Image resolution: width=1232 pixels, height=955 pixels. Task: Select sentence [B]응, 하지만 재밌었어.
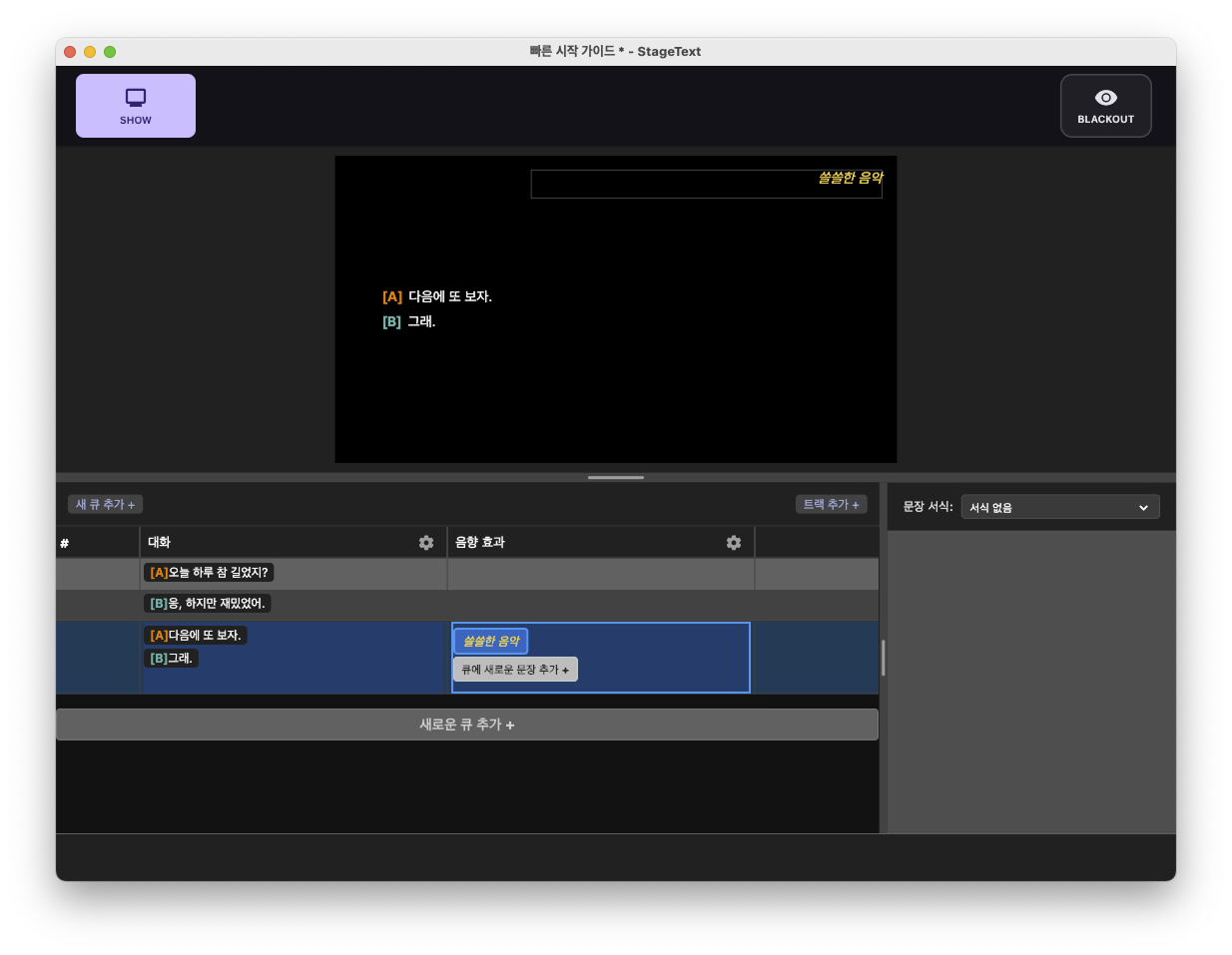(x=208, y=604)
